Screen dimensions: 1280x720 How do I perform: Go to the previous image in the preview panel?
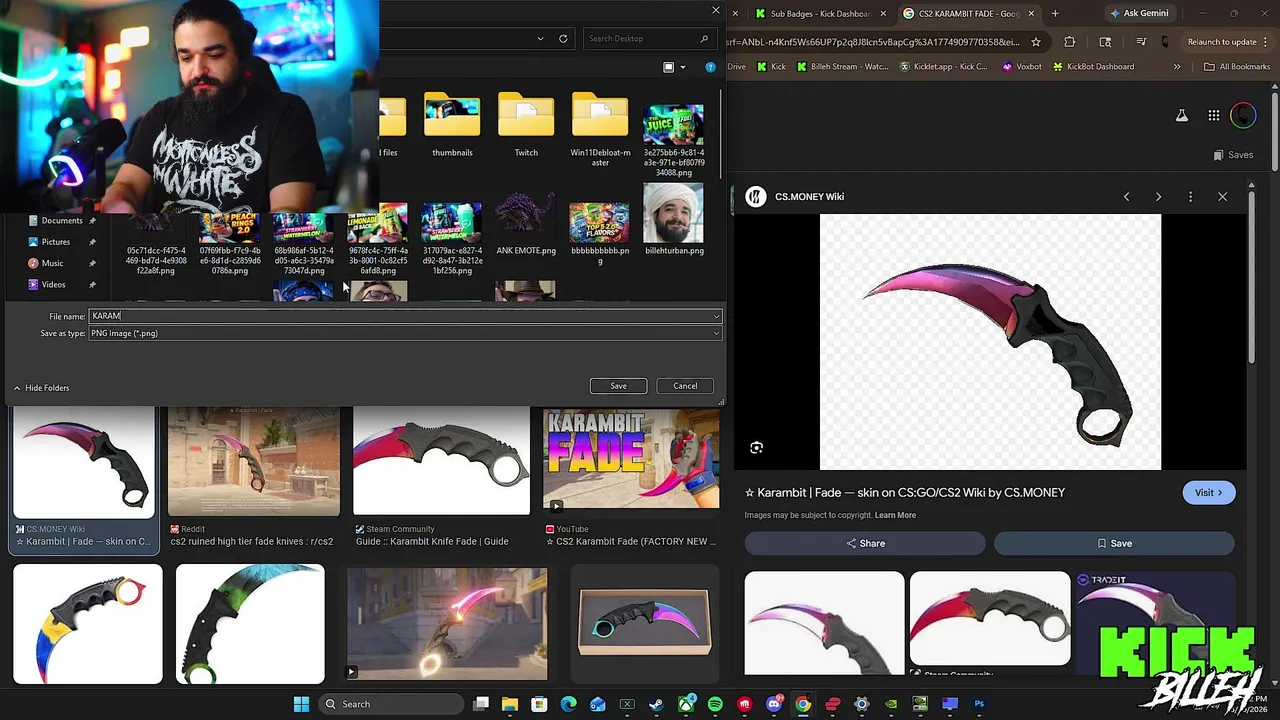pos(1126,197)
